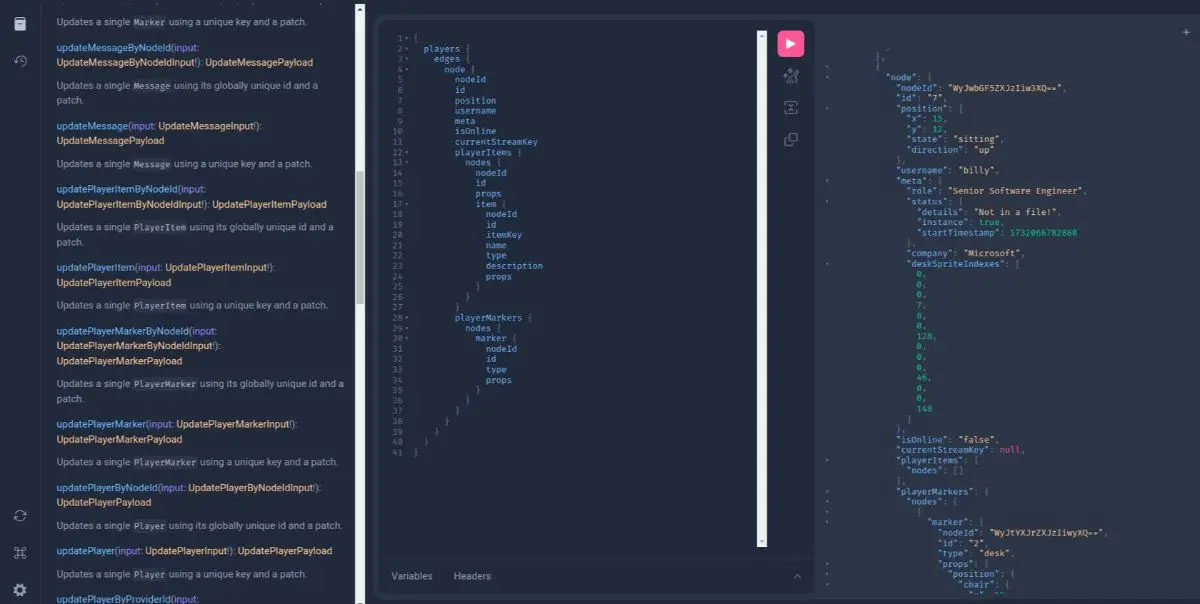Viewport: 1200px width, 604px height.
Task: Show query history from the sidebar
Action: 20,61
